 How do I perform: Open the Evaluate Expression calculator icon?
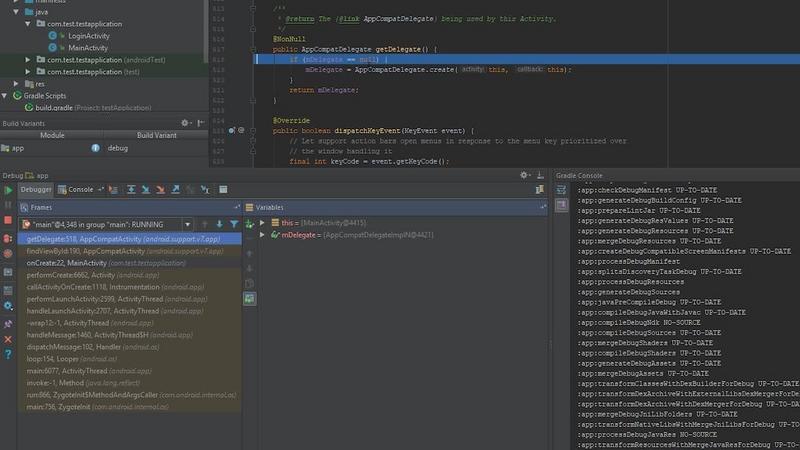pos(223,190)
